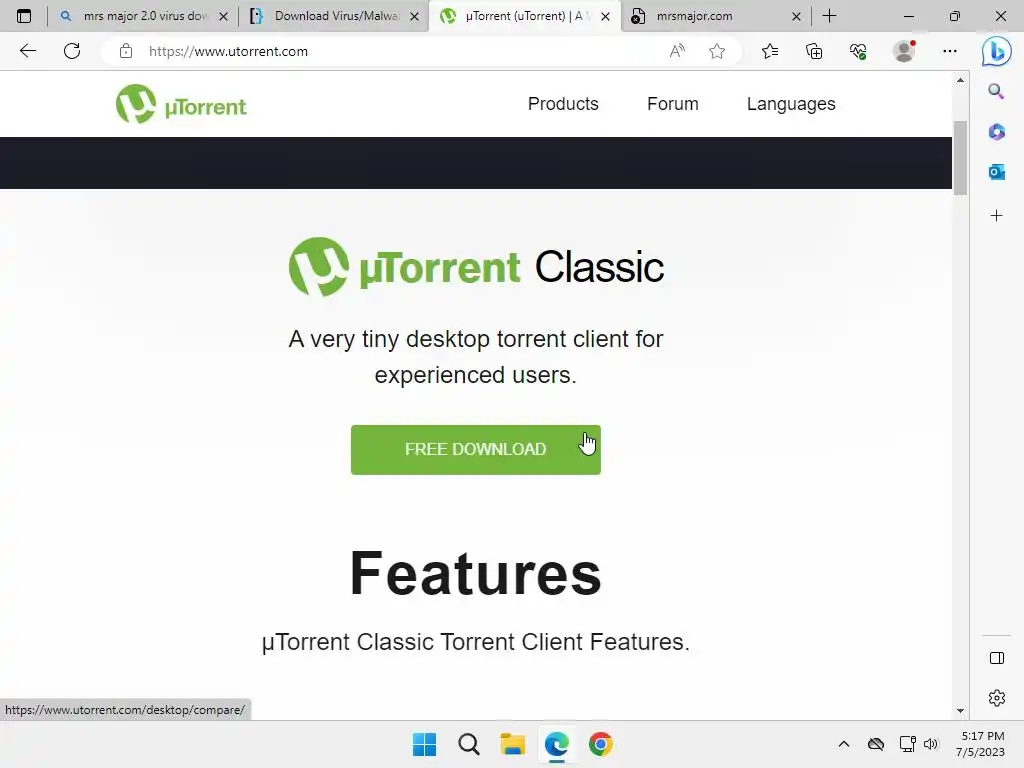Add app to sidebar plus button
The height and width of the screenshot is (768, 1024).
pos(996,216)
